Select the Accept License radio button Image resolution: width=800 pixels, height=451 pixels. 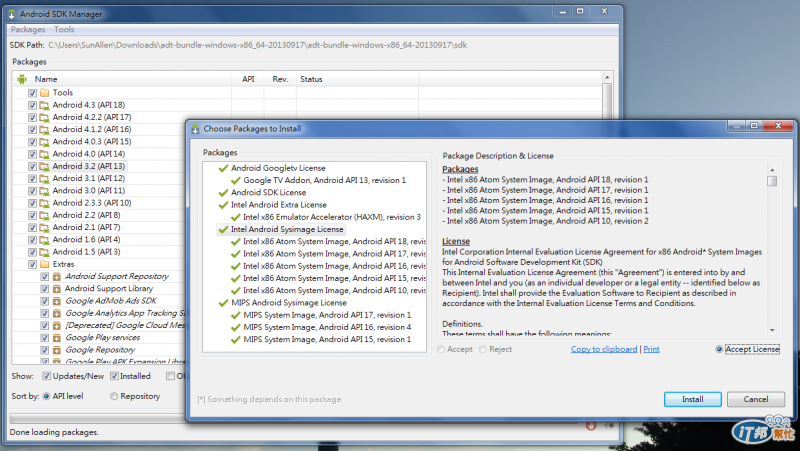click(719, 349)
